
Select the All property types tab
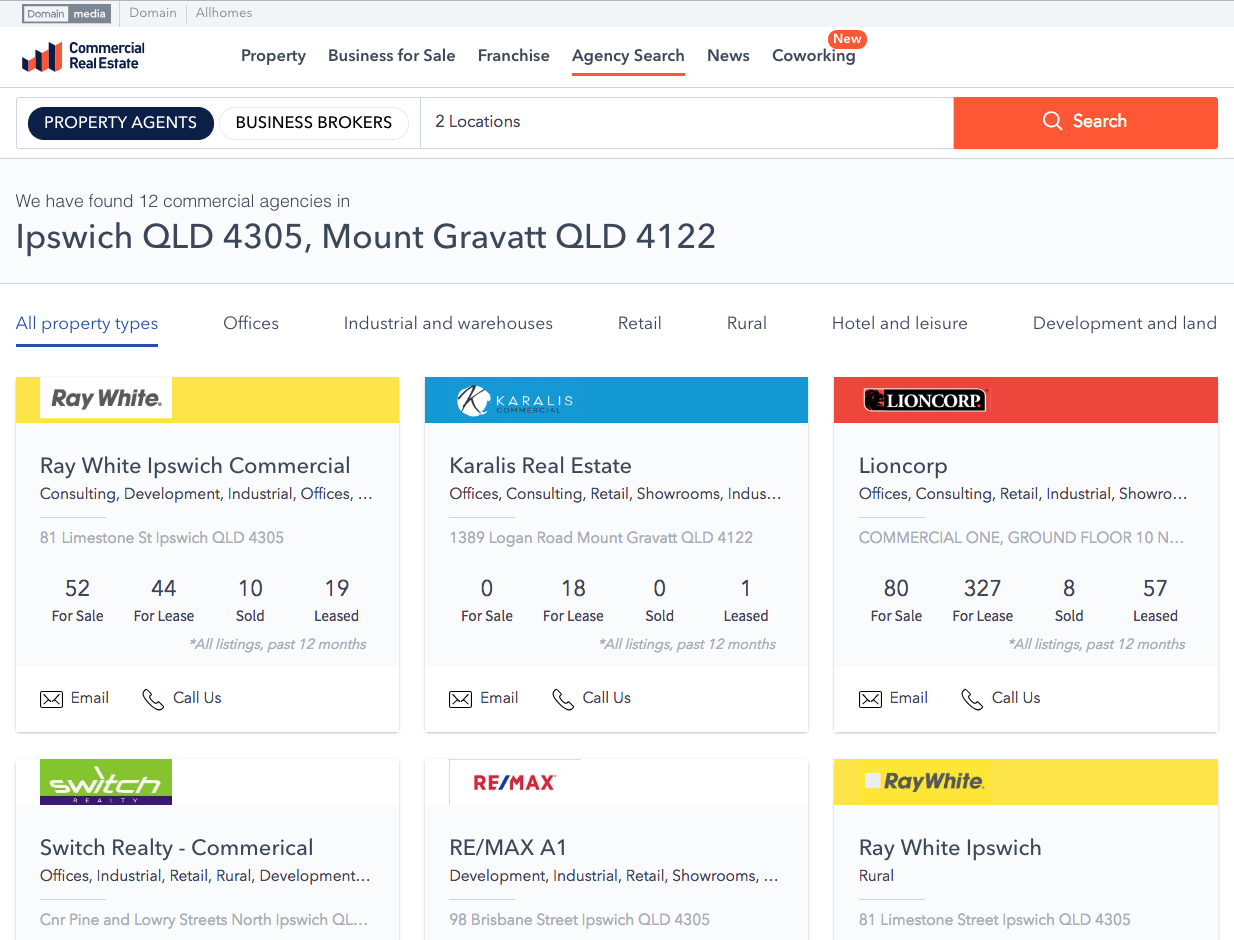click(87, 323)
